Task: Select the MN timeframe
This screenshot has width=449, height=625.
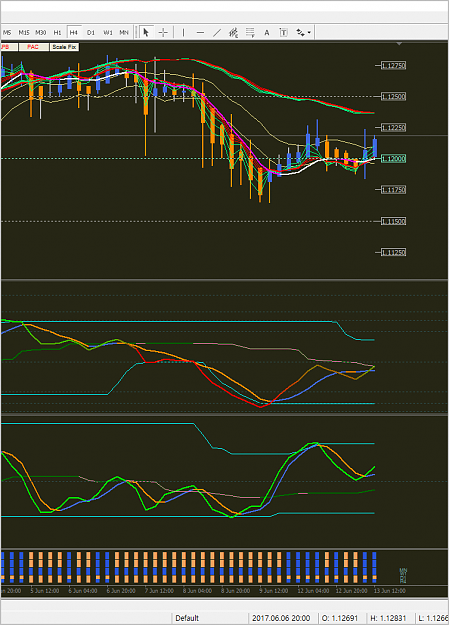Action: 124,32
